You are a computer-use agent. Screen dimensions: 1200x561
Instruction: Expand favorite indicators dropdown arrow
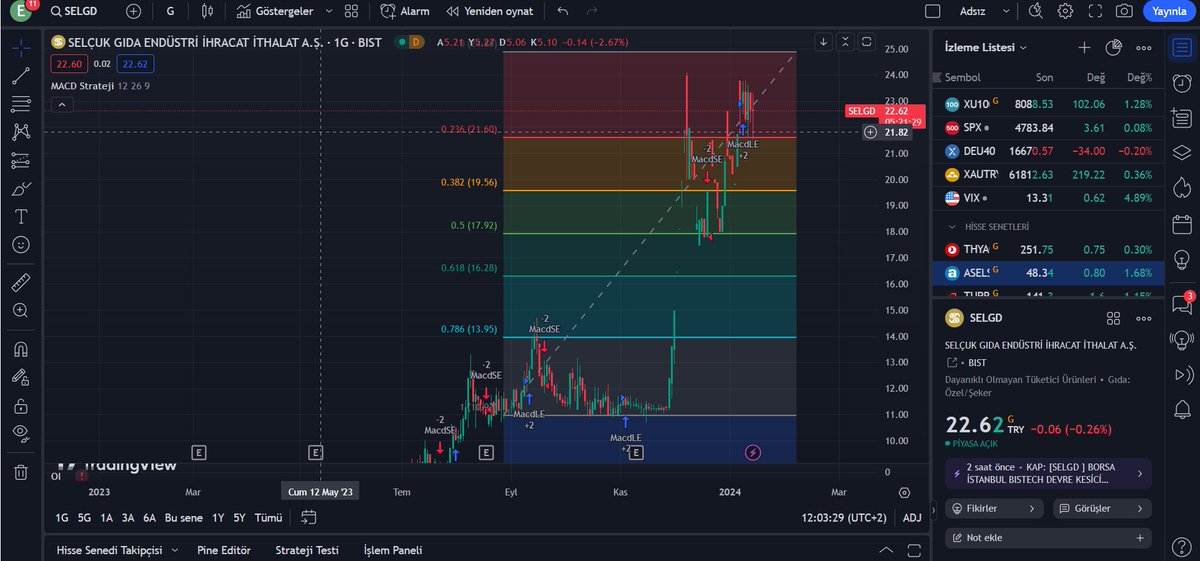tap(328, 11)
